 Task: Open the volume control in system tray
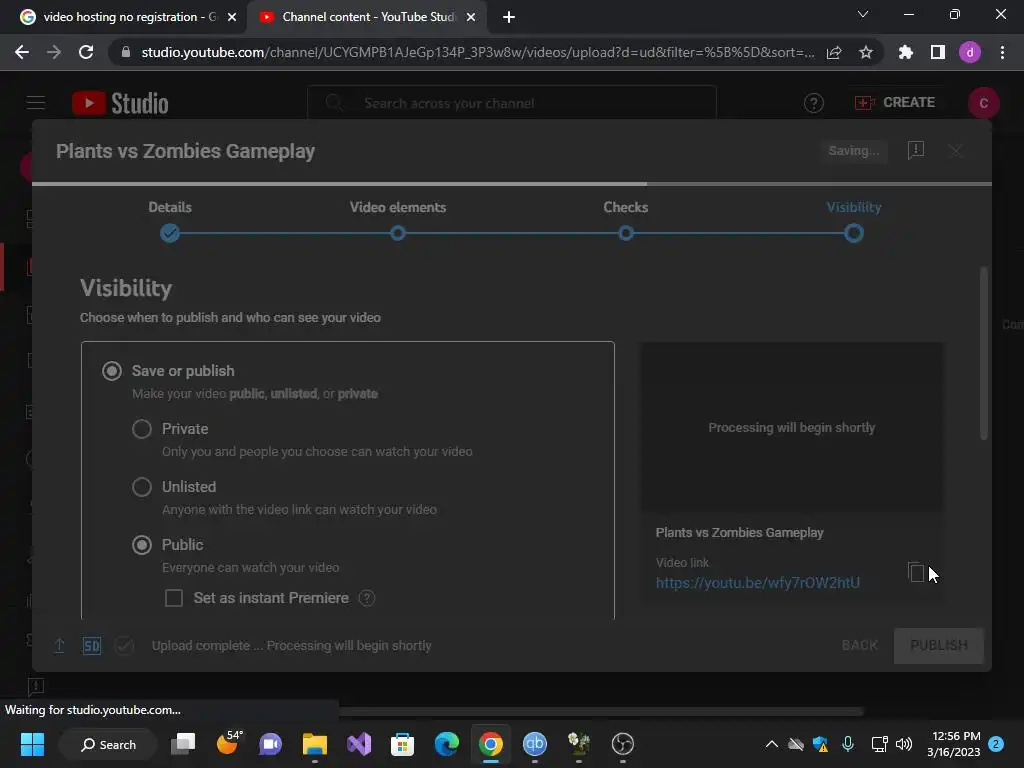tap(904, 744)
